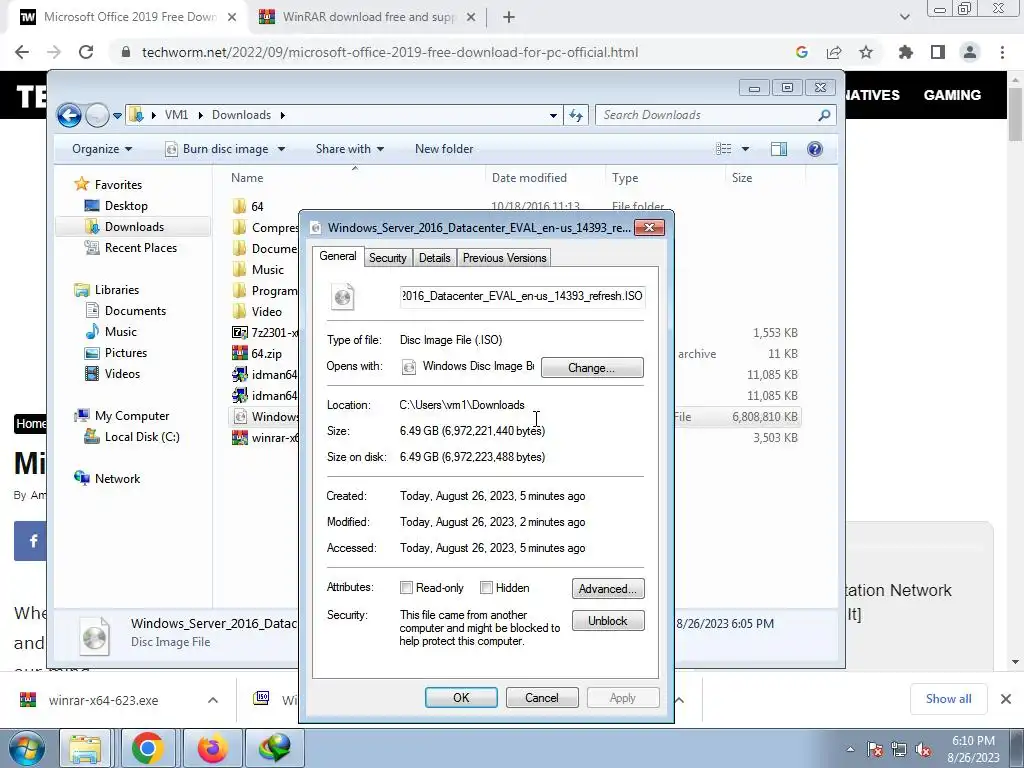
Task: Click Explorer refresh button next to address bar
Action: point(576,116)
